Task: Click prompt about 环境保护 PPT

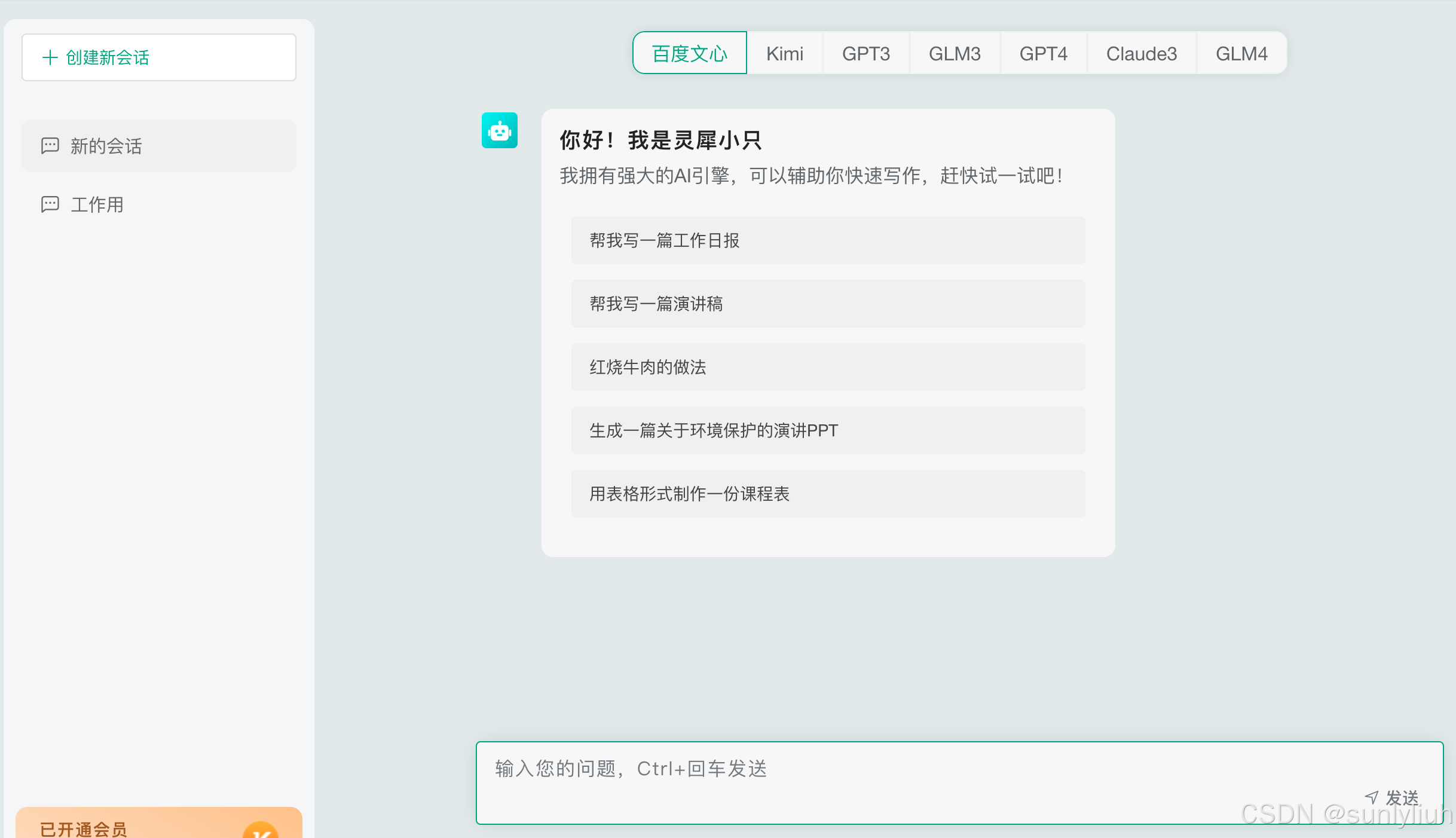Action: click(x=828, y=430)
